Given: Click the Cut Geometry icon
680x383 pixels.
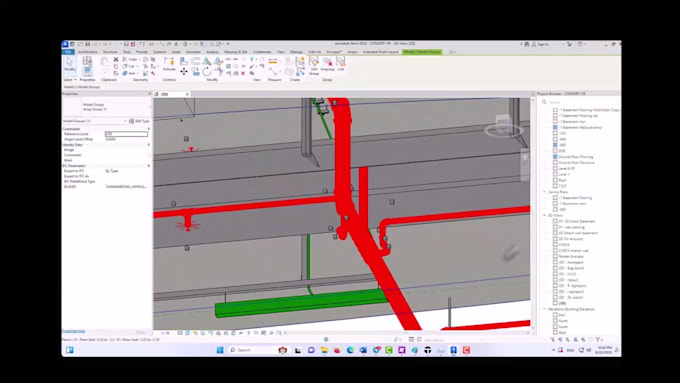Looking at the screenshot, I should coord(124,66).
